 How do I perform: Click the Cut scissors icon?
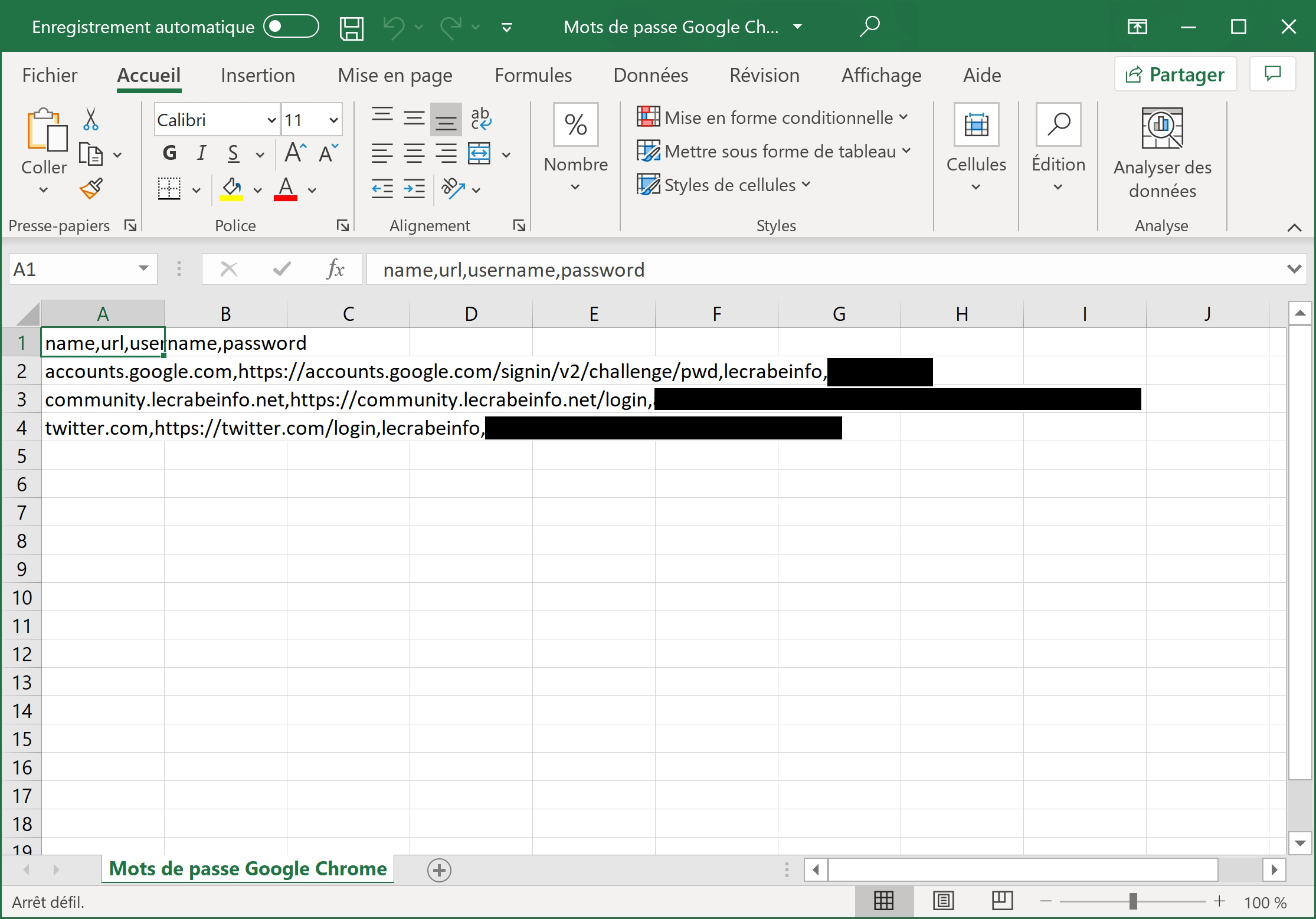pos(90,119)
